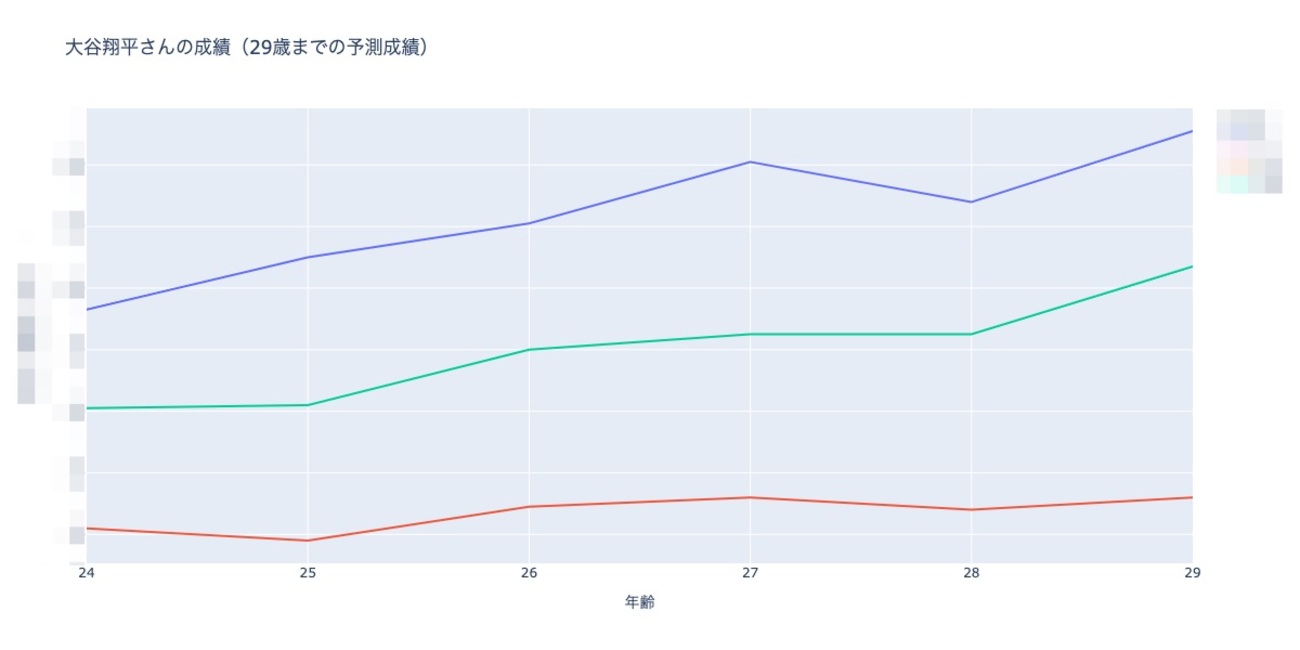1300x650 pixels.
Task: Select the green line's point at age 28
Action: [x=971, y=334]
